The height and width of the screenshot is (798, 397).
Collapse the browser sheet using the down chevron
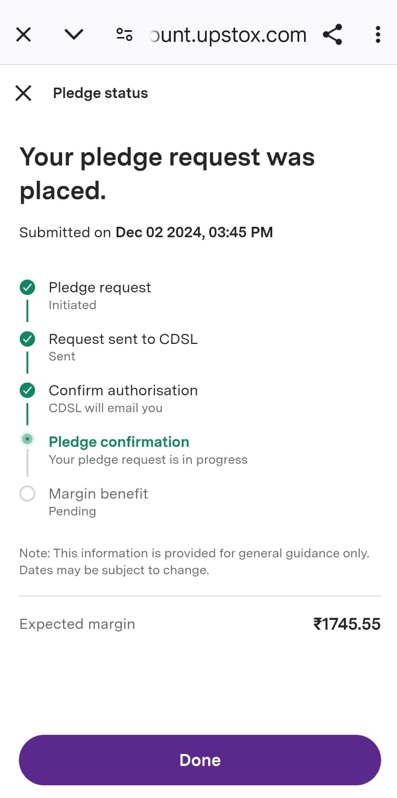pos(74,35)
